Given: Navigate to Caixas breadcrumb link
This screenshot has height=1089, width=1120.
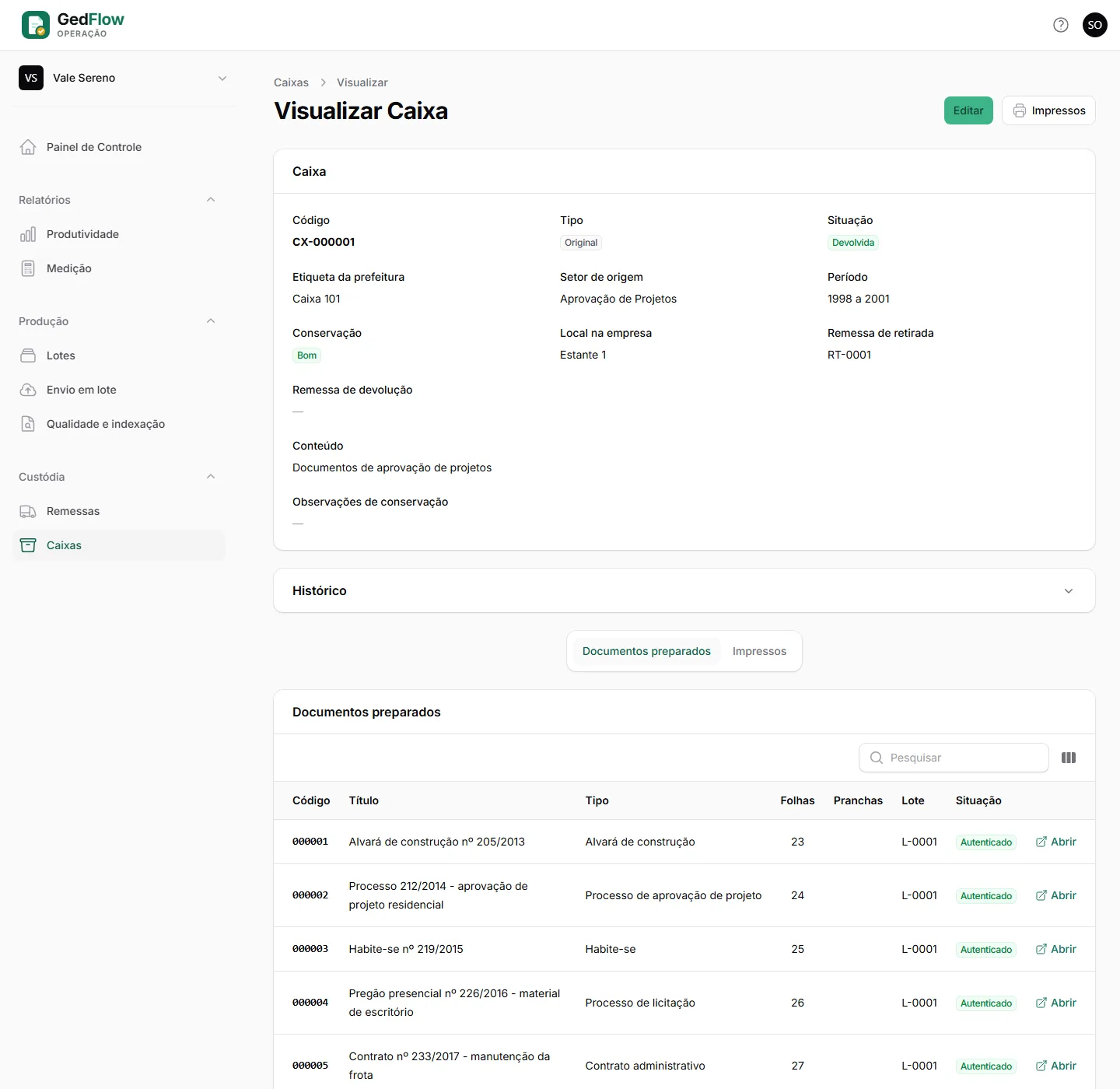Looking at the screenshot, I should tap(291, 82).
